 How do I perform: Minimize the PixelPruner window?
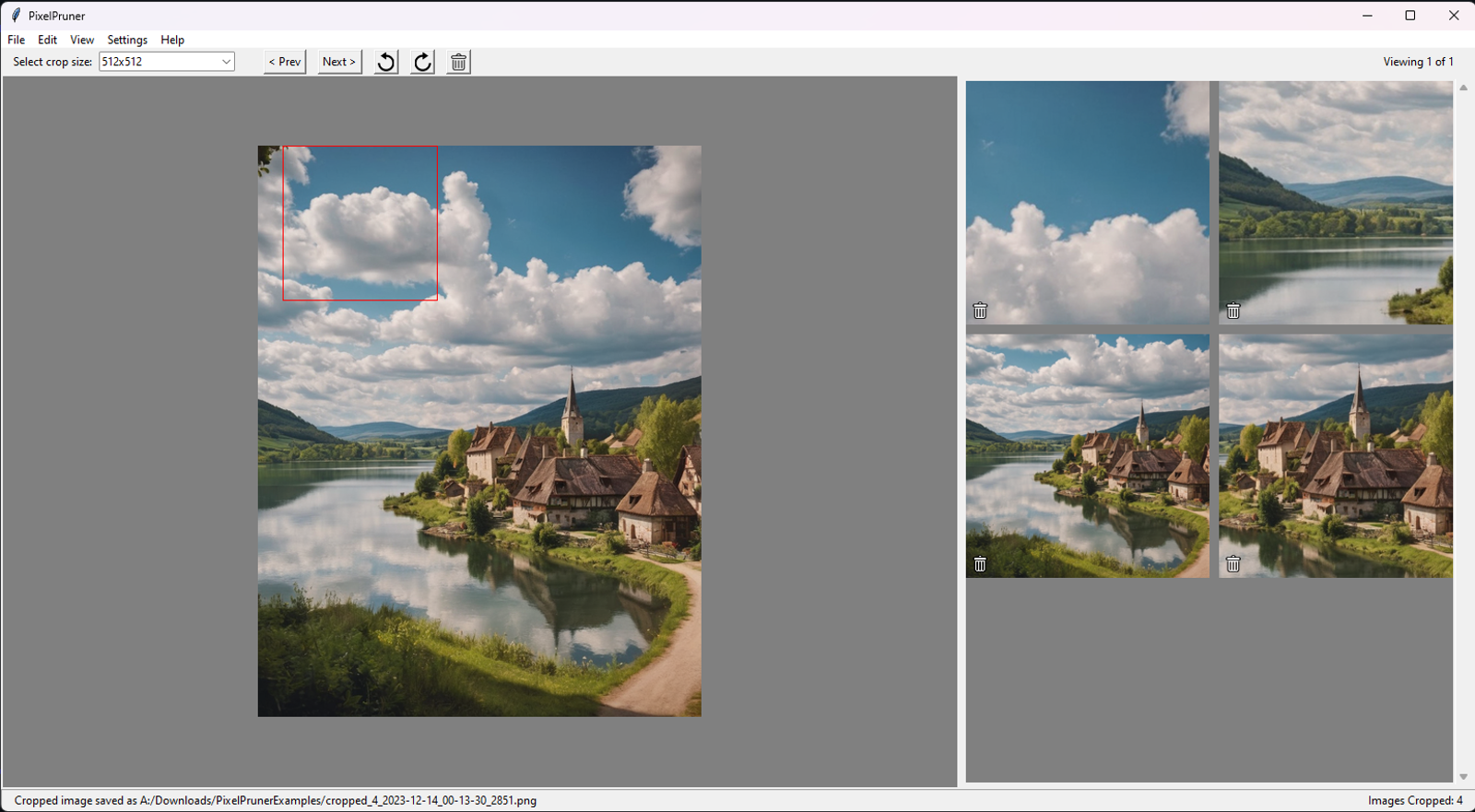[x=1367, y=15]
